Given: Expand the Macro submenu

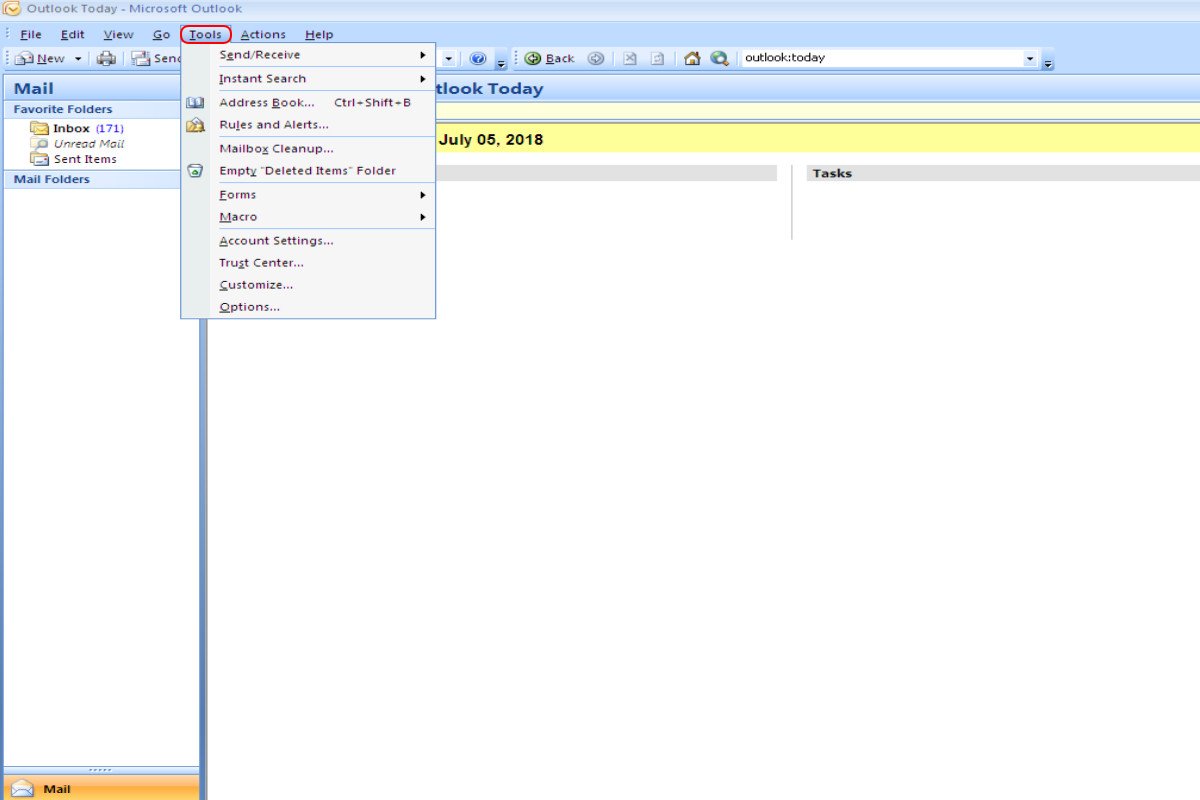Looking at the screenshot, I should [308, 217].
